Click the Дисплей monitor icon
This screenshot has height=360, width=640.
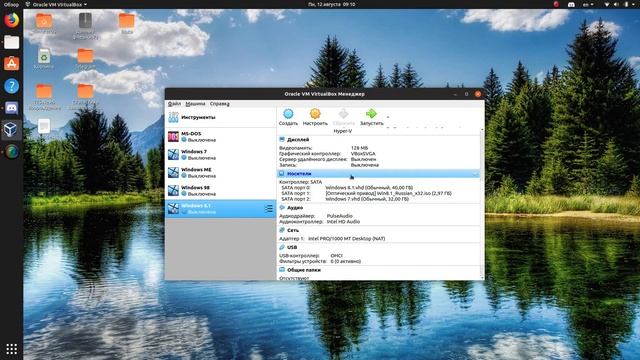pos(282,139)
